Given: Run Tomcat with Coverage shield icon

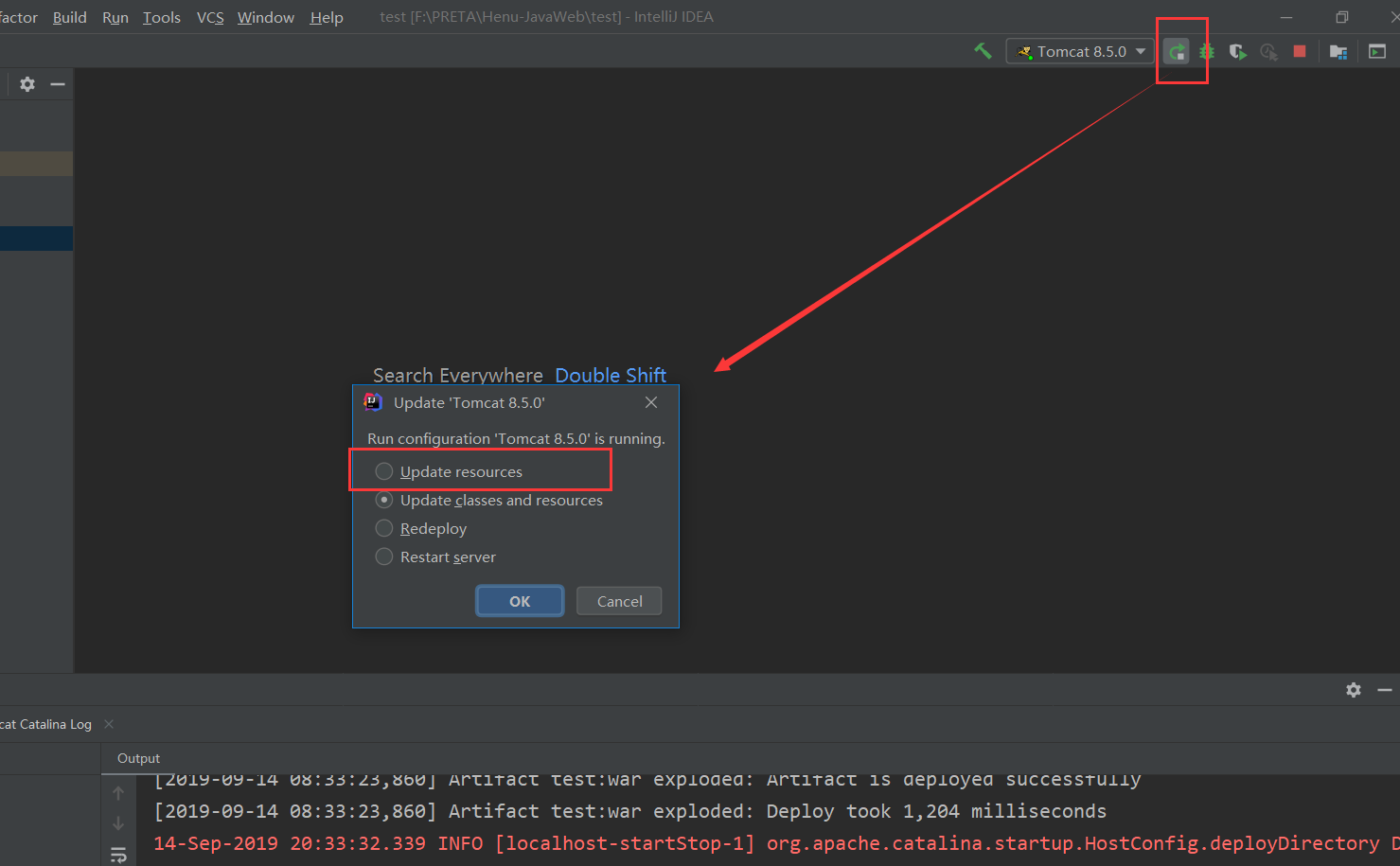Looking at the screenshot, I should [1237, 52].
